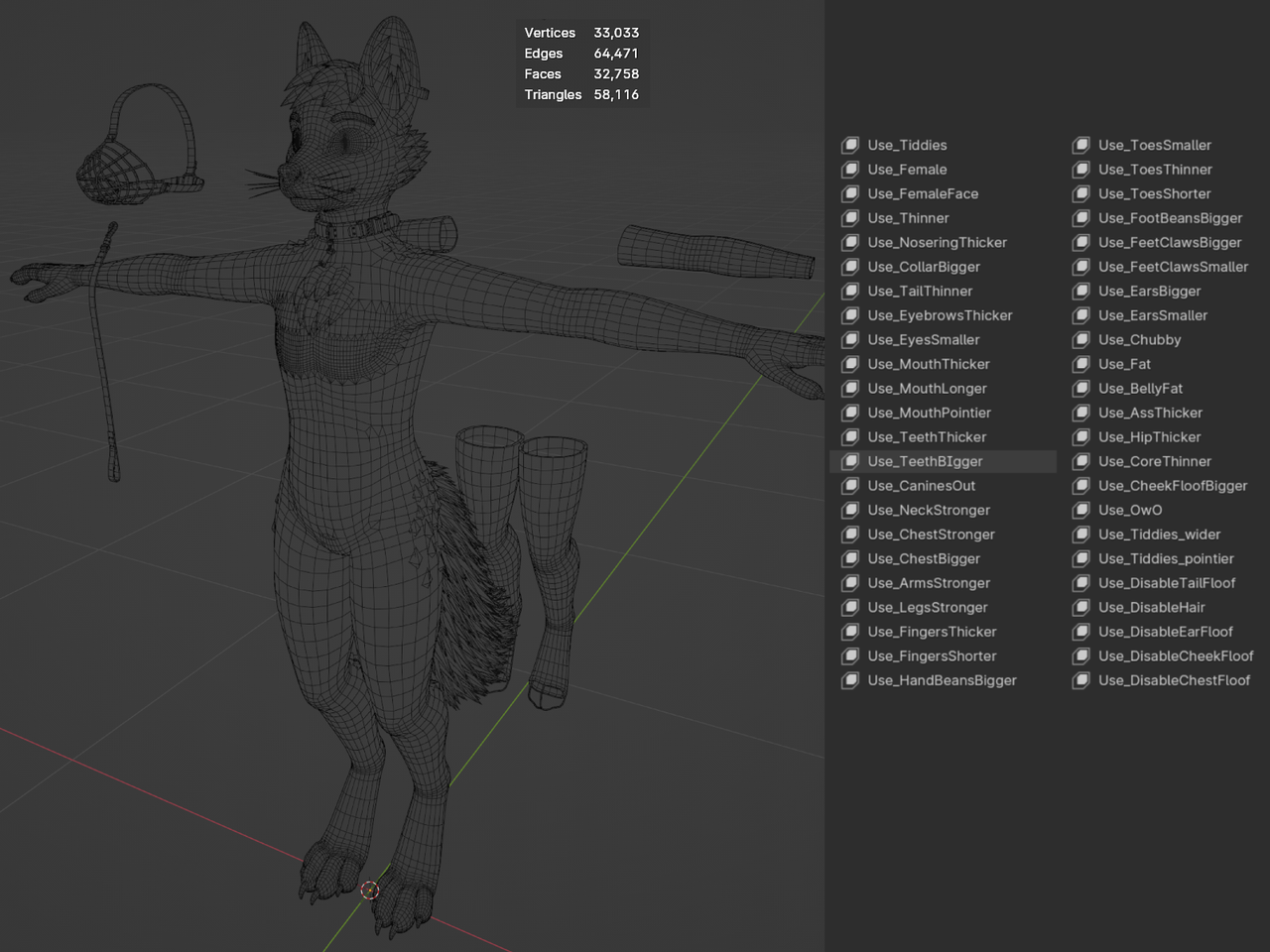1270x952 pixels.
Task: Click the icon beside Use_EarsBigger
Action: click(1081, 292)
